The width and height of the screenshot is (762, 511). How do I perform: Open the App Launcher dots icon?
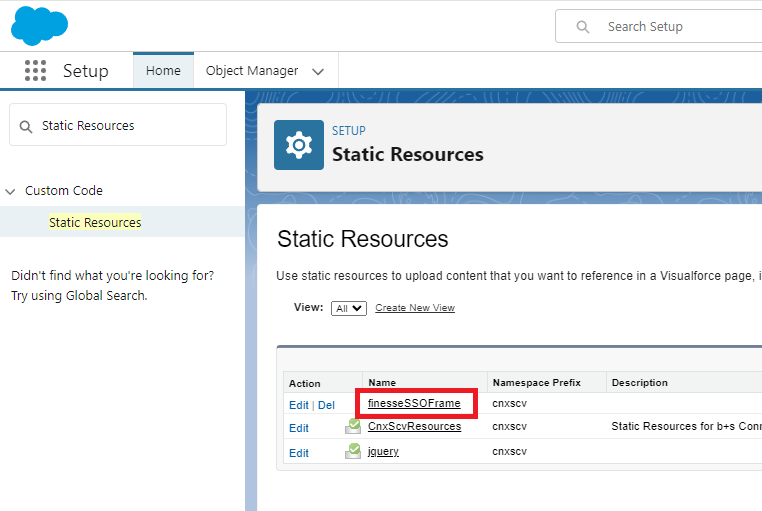pyautogui.click(x=35, y=71)
